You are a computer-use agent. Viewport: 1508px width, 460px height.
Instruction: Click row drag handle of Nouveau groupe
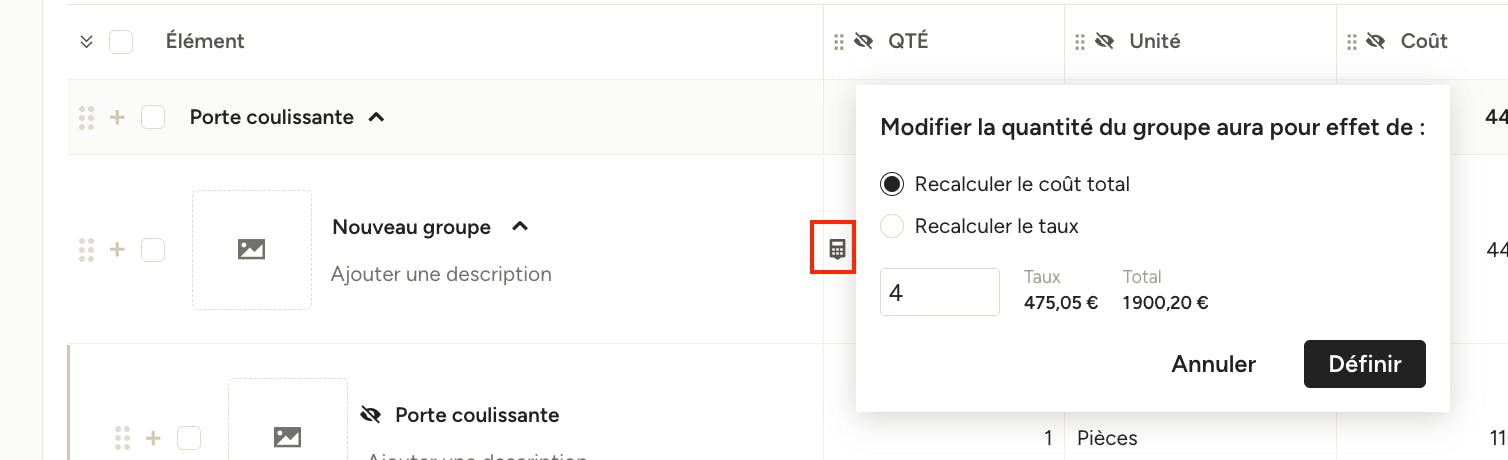click(x=86, y=249)
